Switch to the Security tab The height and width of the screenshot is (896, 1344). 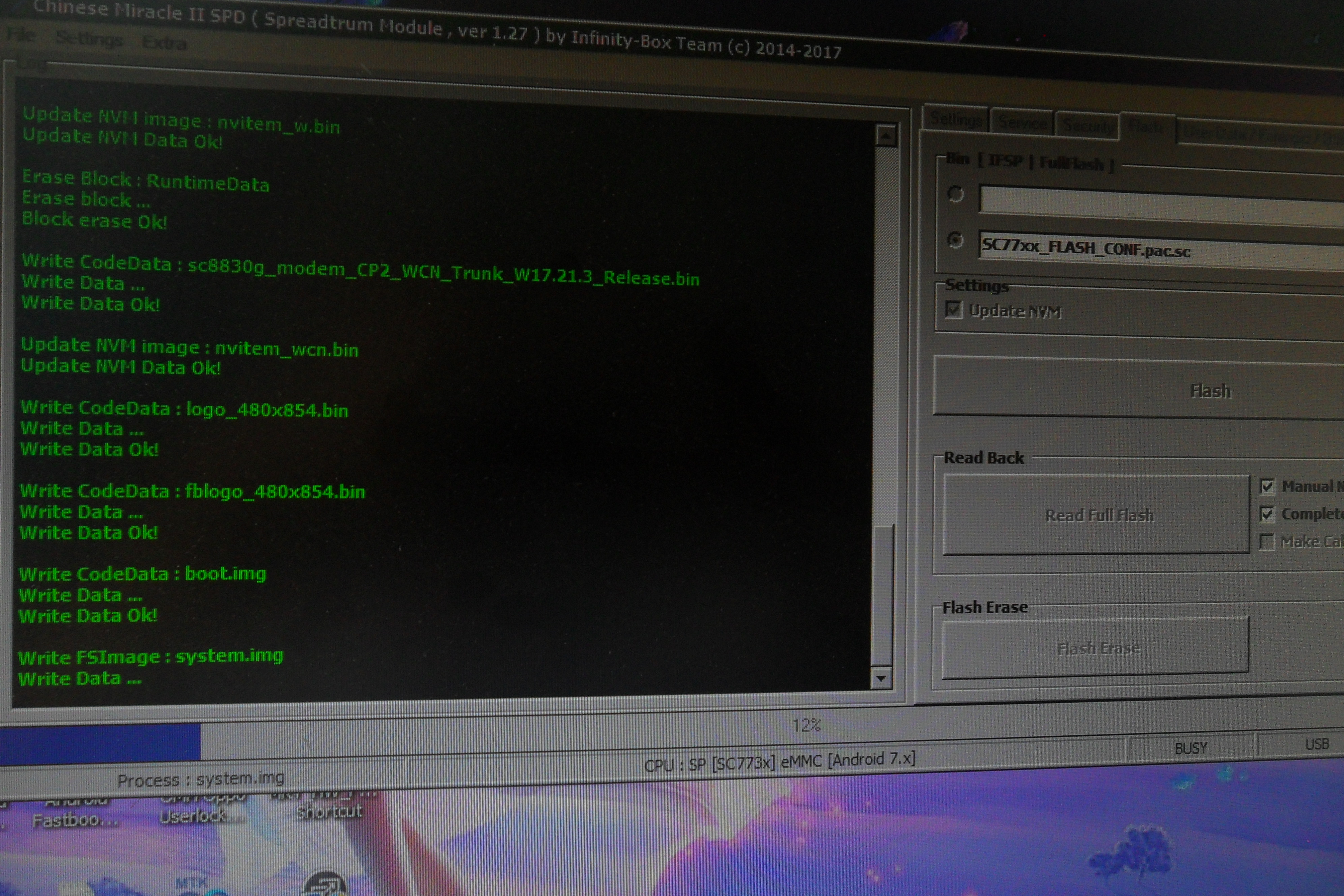click(1088, 125)
